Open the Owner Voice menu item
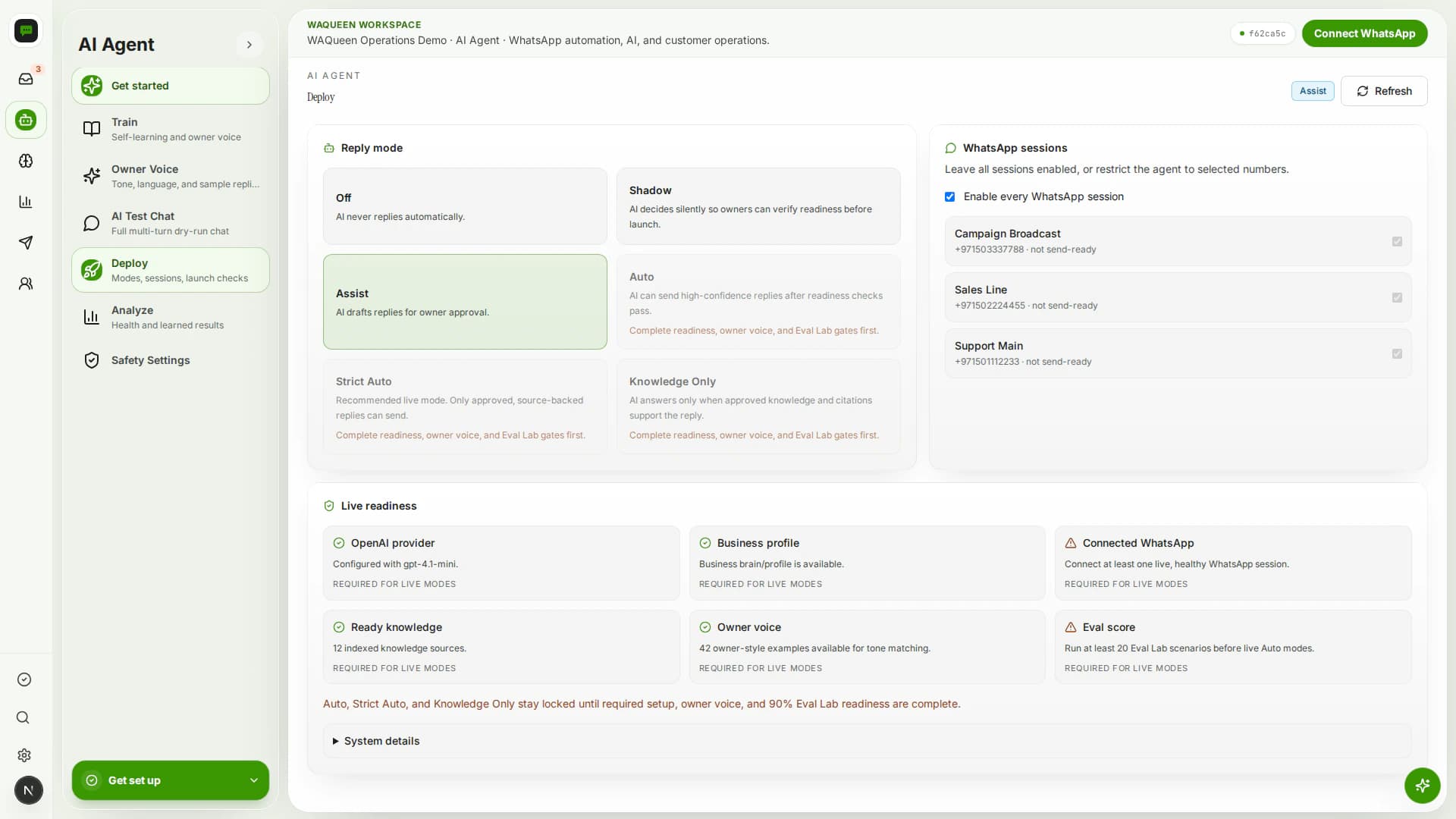 tap(171, 176)
